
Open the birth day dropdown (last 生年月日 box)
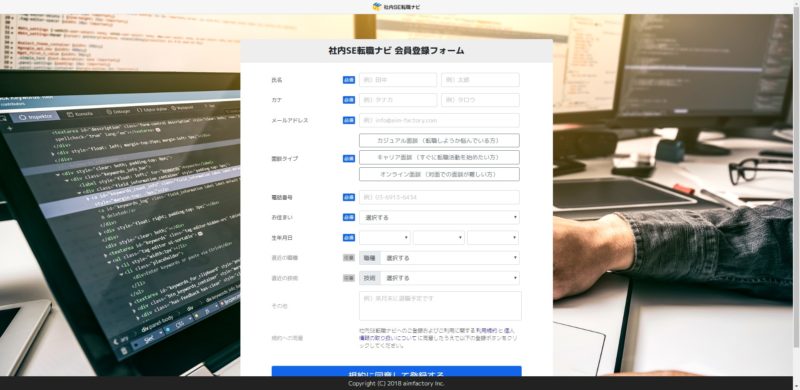(x=493, y=238)
